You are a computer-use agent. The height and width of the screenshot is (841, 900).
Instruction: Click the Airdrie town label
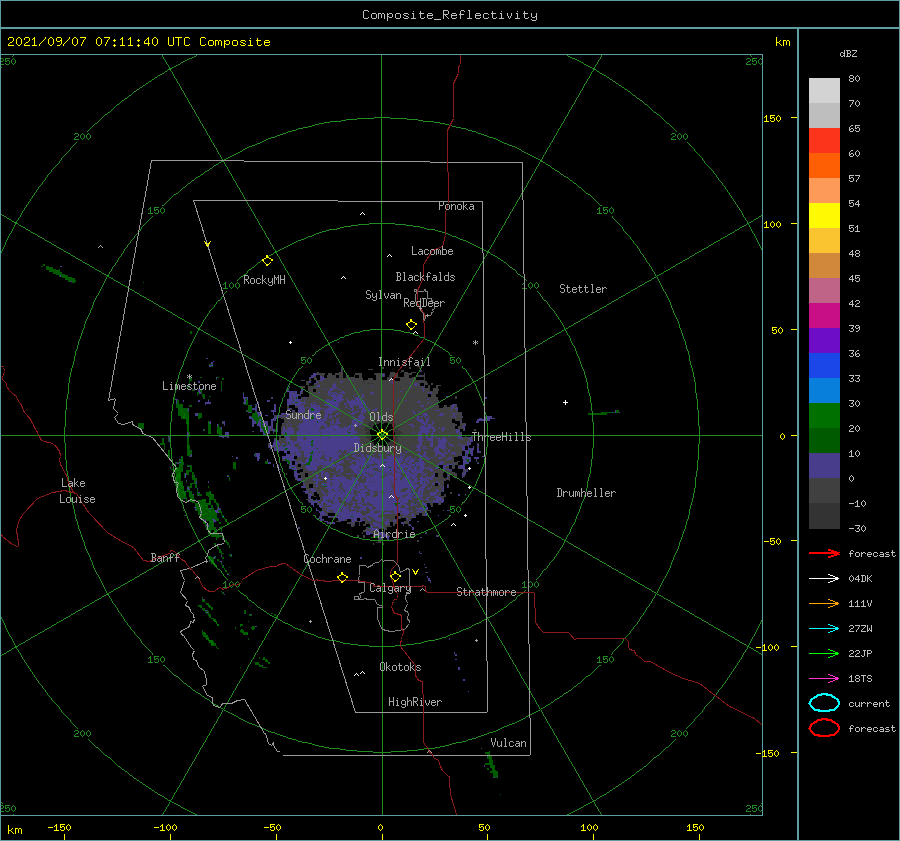pos(394,534)
